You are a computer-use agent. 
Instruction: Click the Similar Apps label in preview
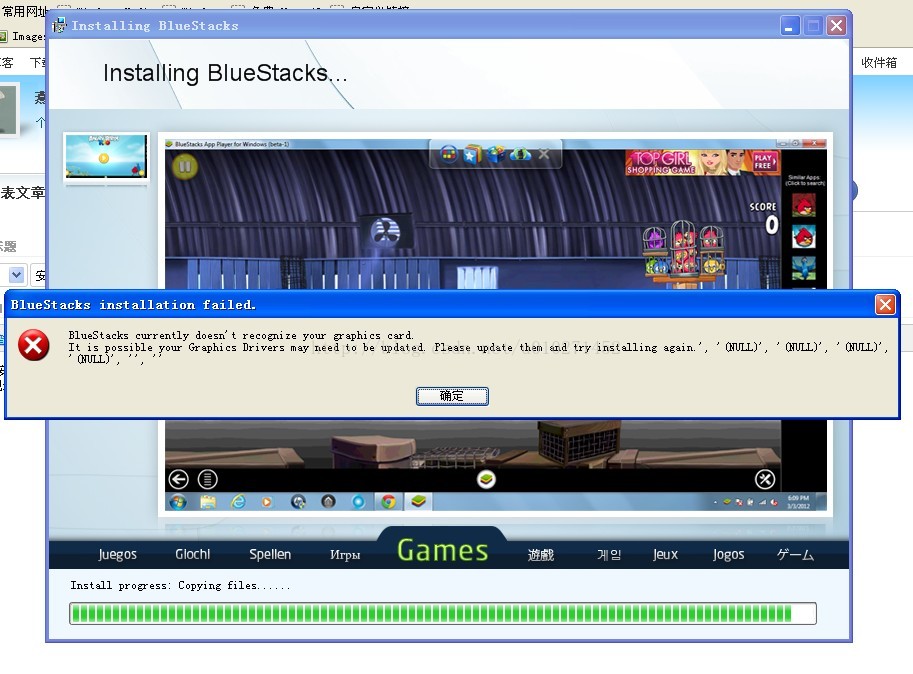pyautogui.click(x=805, y=180)
